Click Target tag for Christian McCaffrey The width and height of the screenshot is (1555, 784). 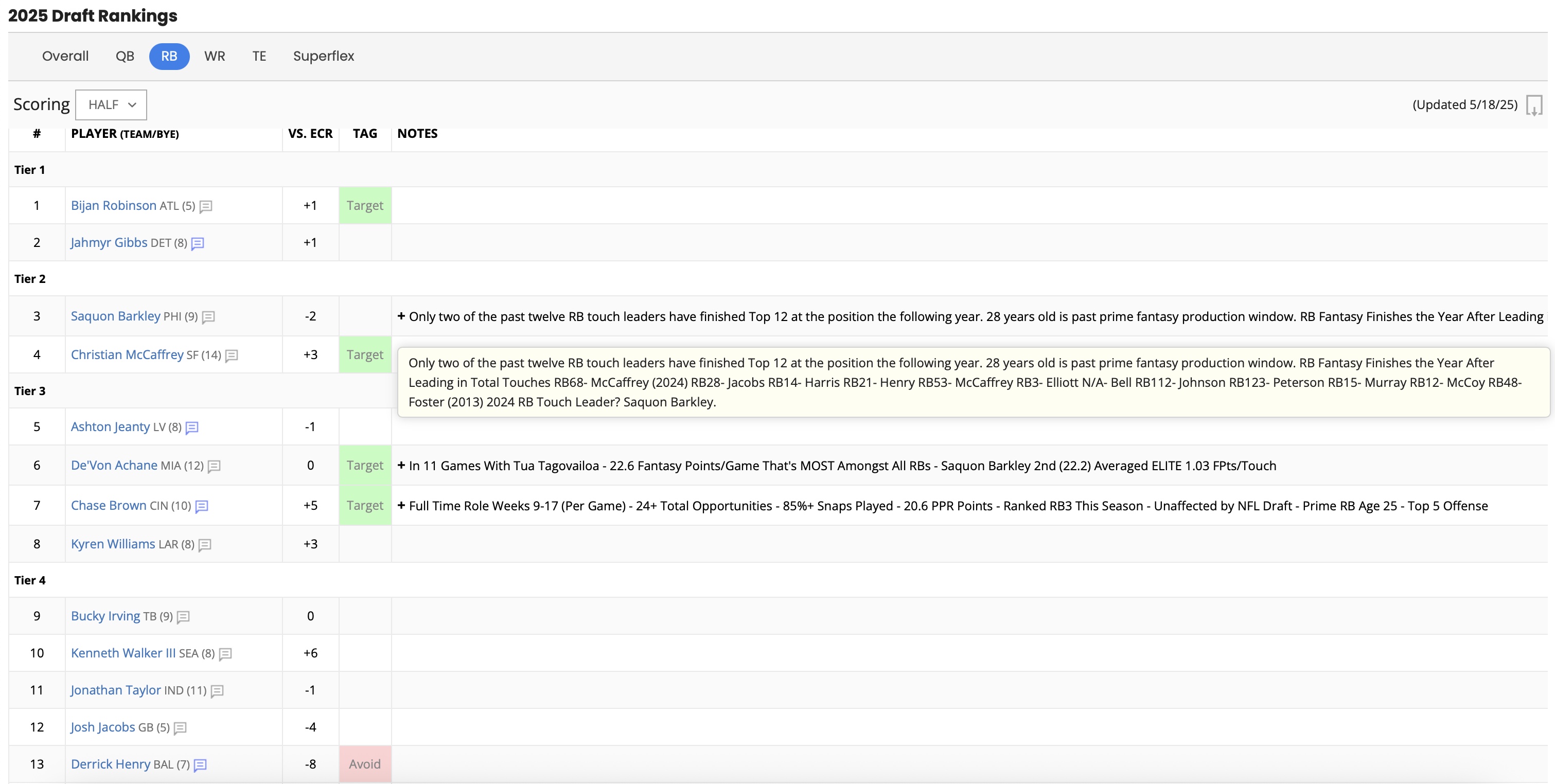click(365, 354)
